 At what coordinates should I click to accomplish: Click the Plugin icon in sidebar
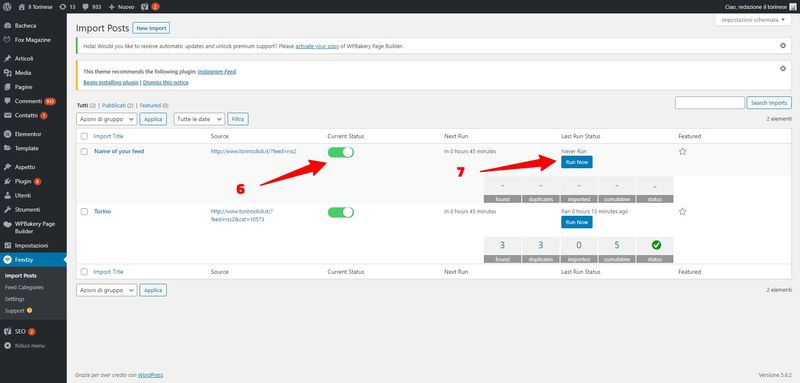7,181
